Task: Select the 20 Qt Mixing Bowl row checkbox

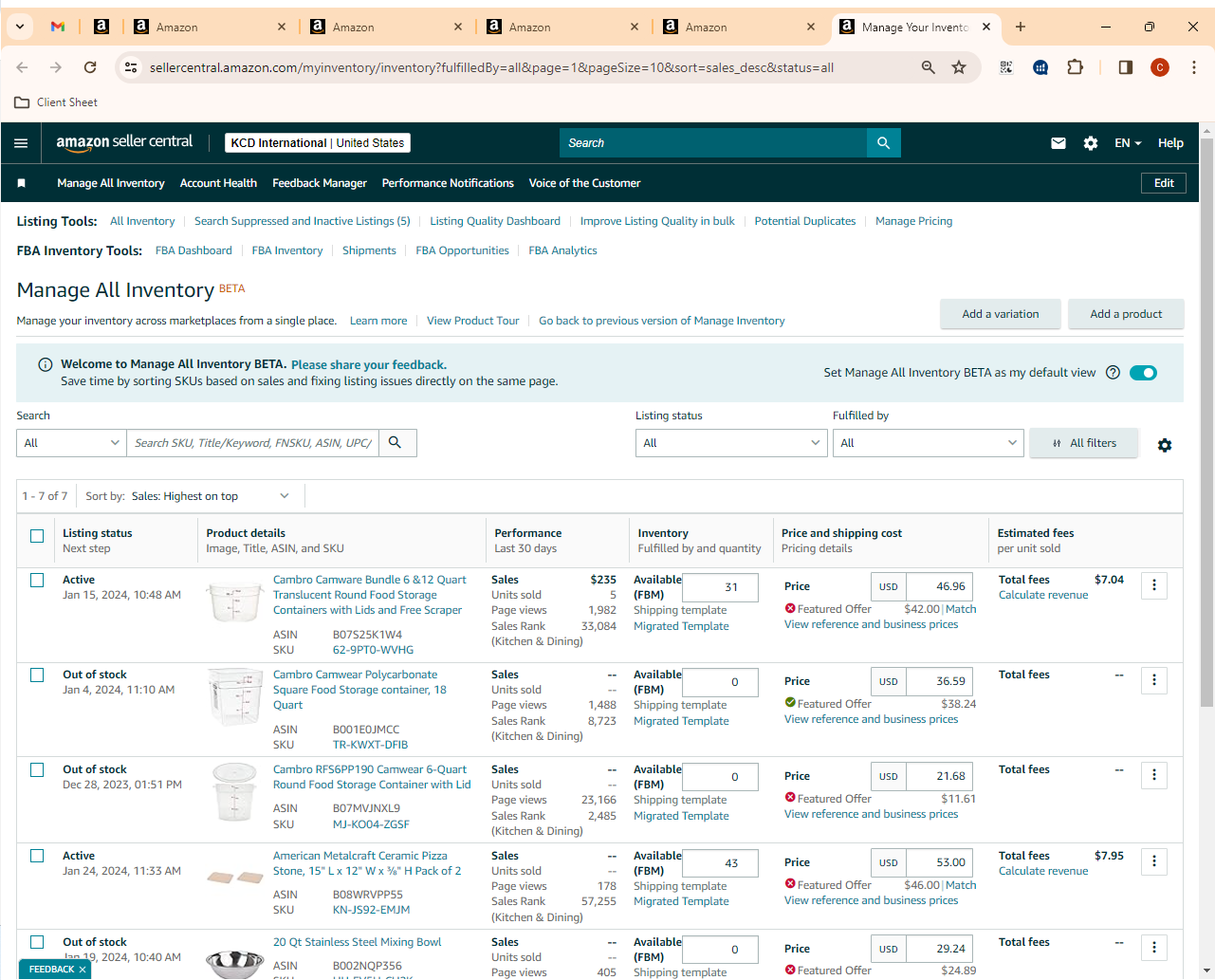Action: 37,942
